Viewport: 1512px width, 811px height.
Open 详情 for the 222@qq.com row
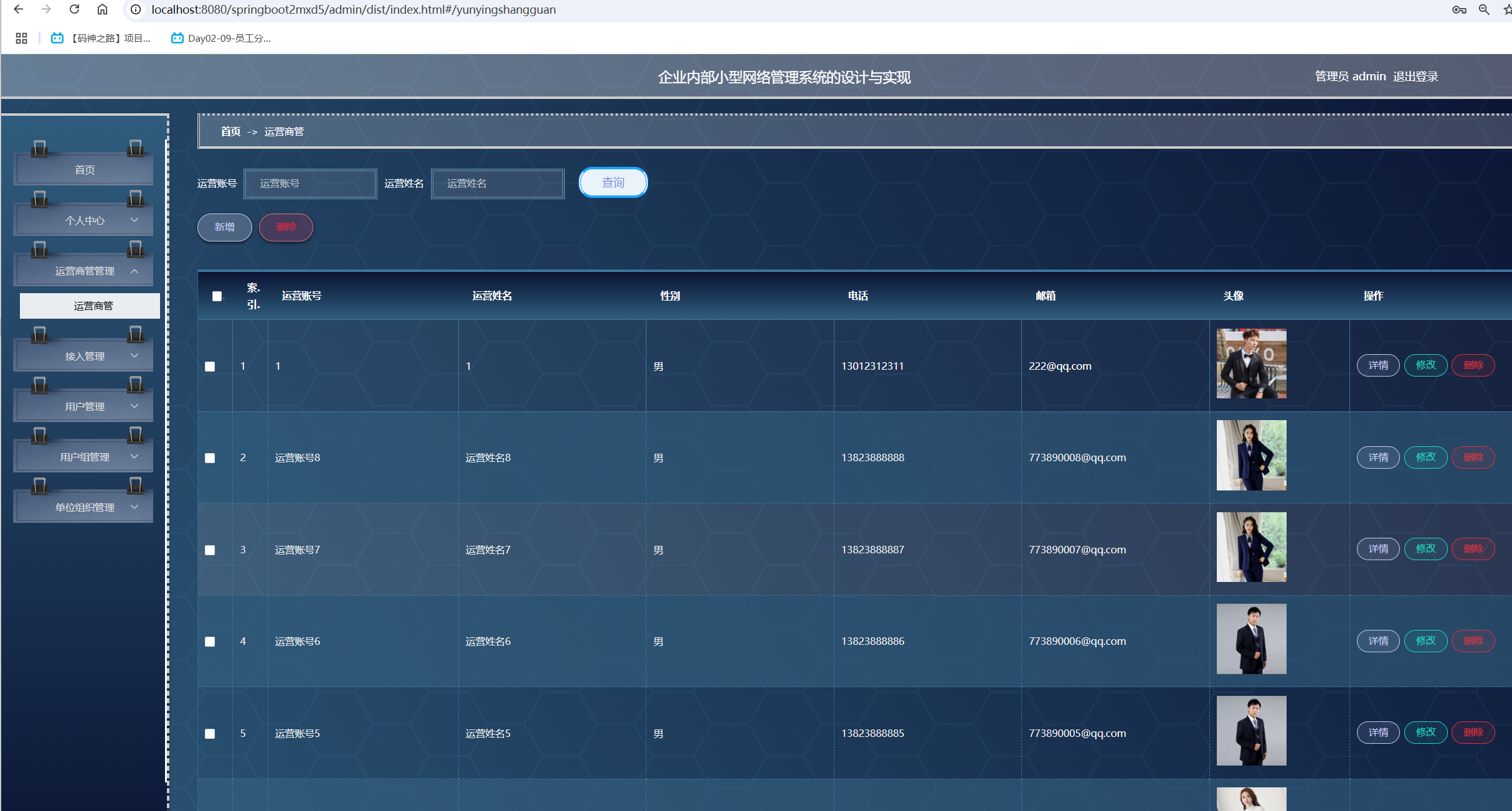[x=1378, y=365]
